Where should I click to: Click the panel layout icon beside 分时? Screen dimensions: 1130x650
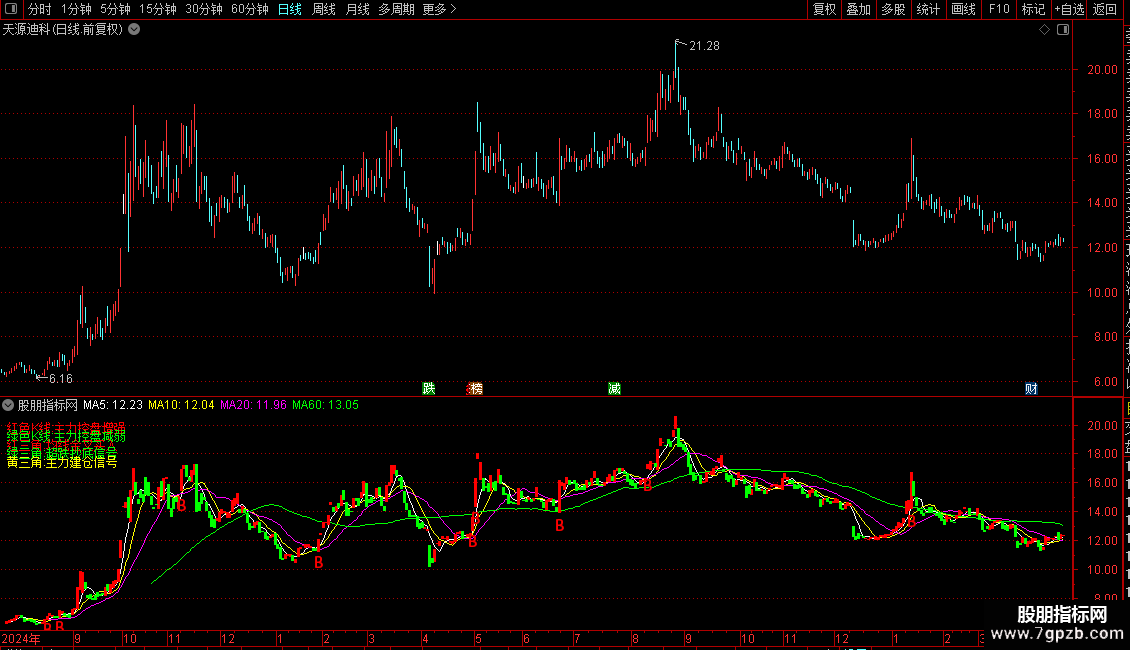tap(11, 9)
